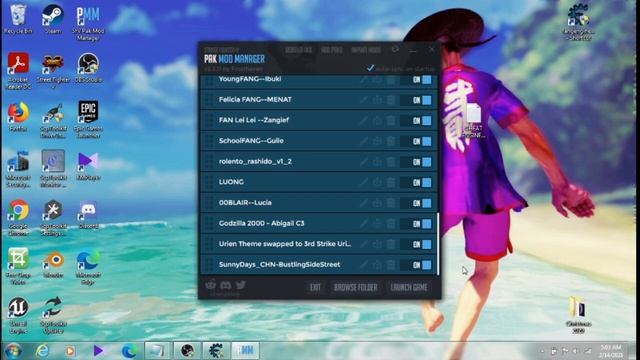Select the SunnyDays_CHN-BustlingSideStreet name
Screen dimensions: 640x360
click(x=279, y=264)
